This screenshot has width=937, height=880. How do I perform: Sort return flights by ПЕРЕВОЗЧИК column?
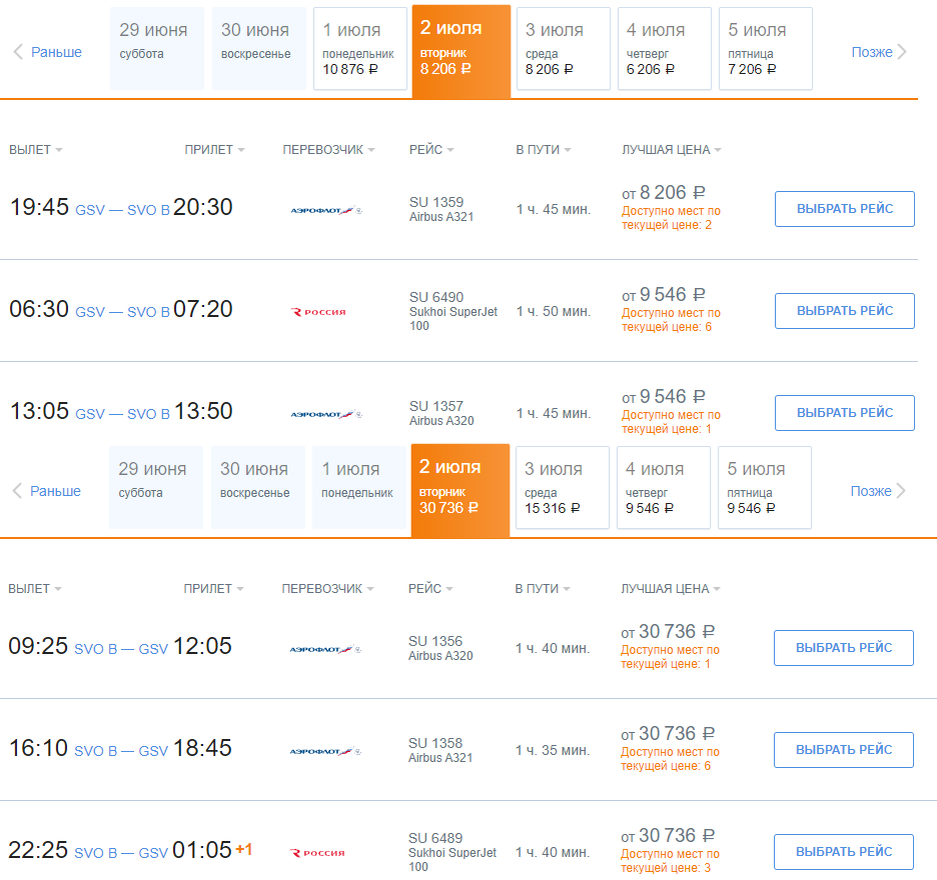[327, 588]
